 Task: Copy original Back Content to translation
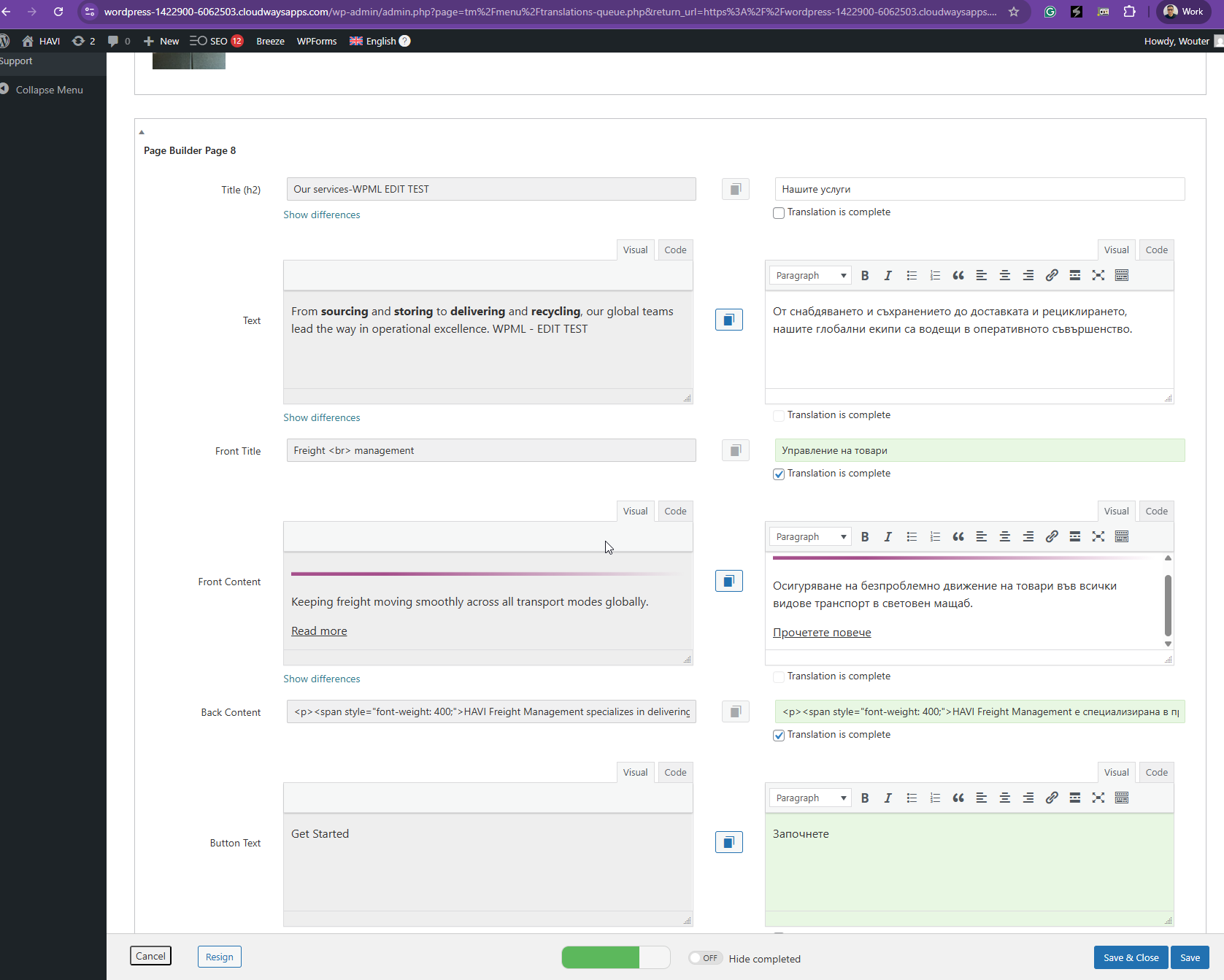736,711
